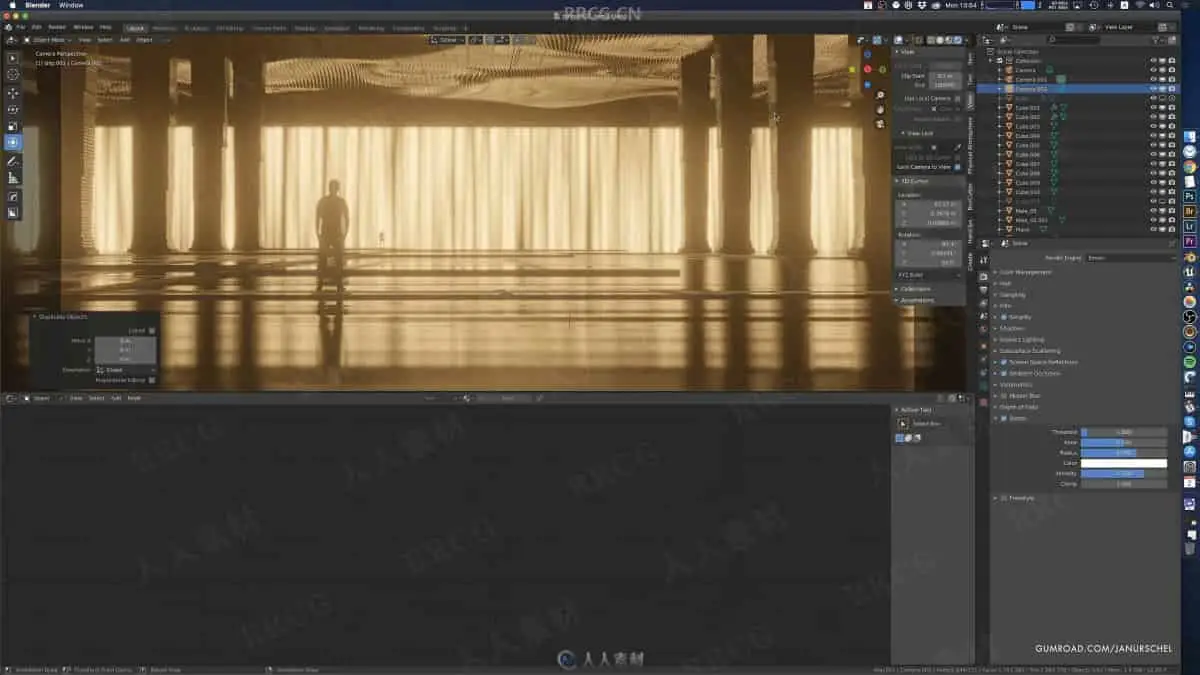1200x675 pixels.
Task: Select Male_05 in the outliner
Action: [x=1025, y=211]
